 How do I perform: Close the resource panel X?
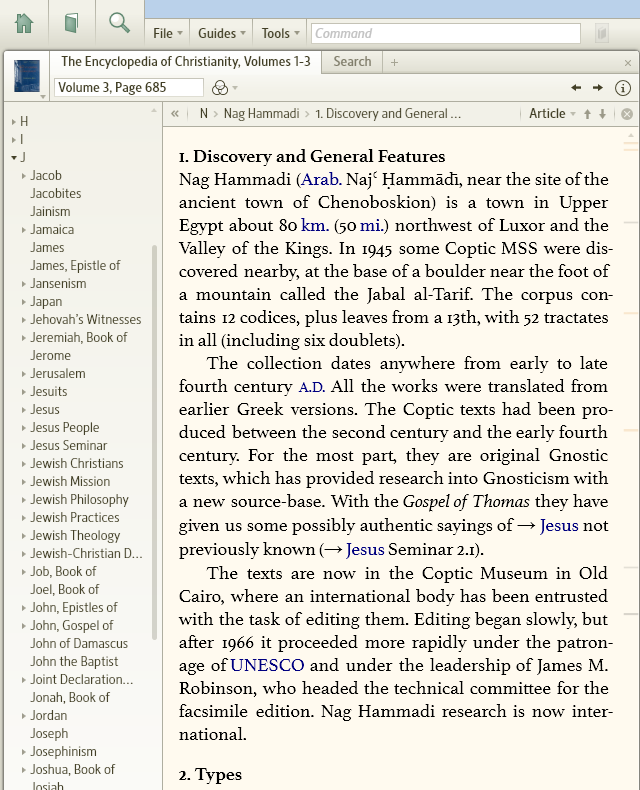(x=628, y=63)
